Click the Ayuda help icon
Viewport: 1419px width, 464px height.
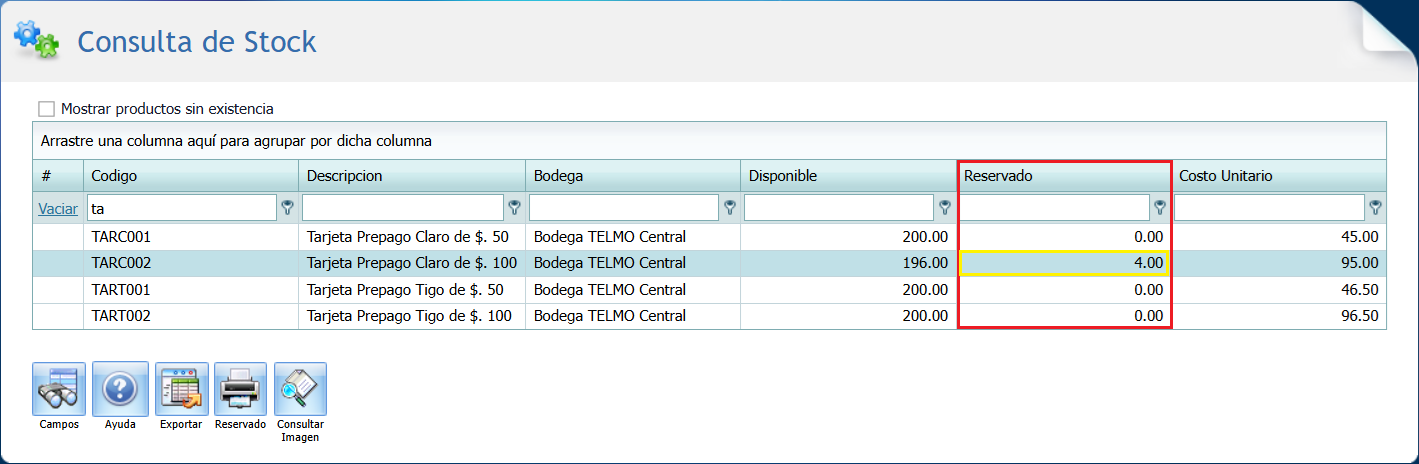120,388
